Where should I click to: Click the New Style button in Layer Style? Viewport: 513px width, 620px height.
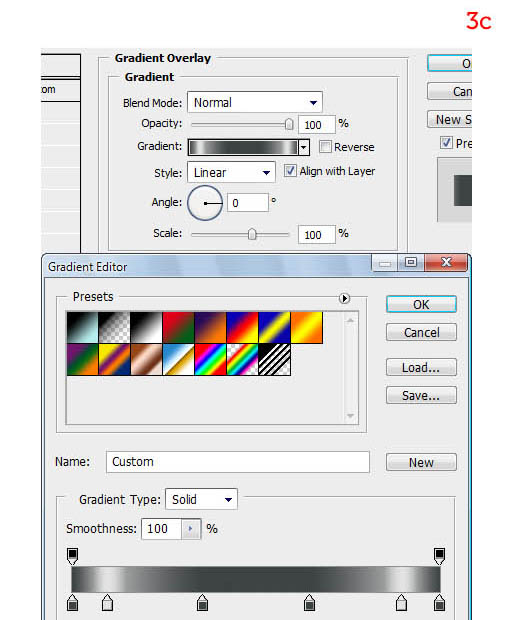pyautogui.click(x=450, y=119)
